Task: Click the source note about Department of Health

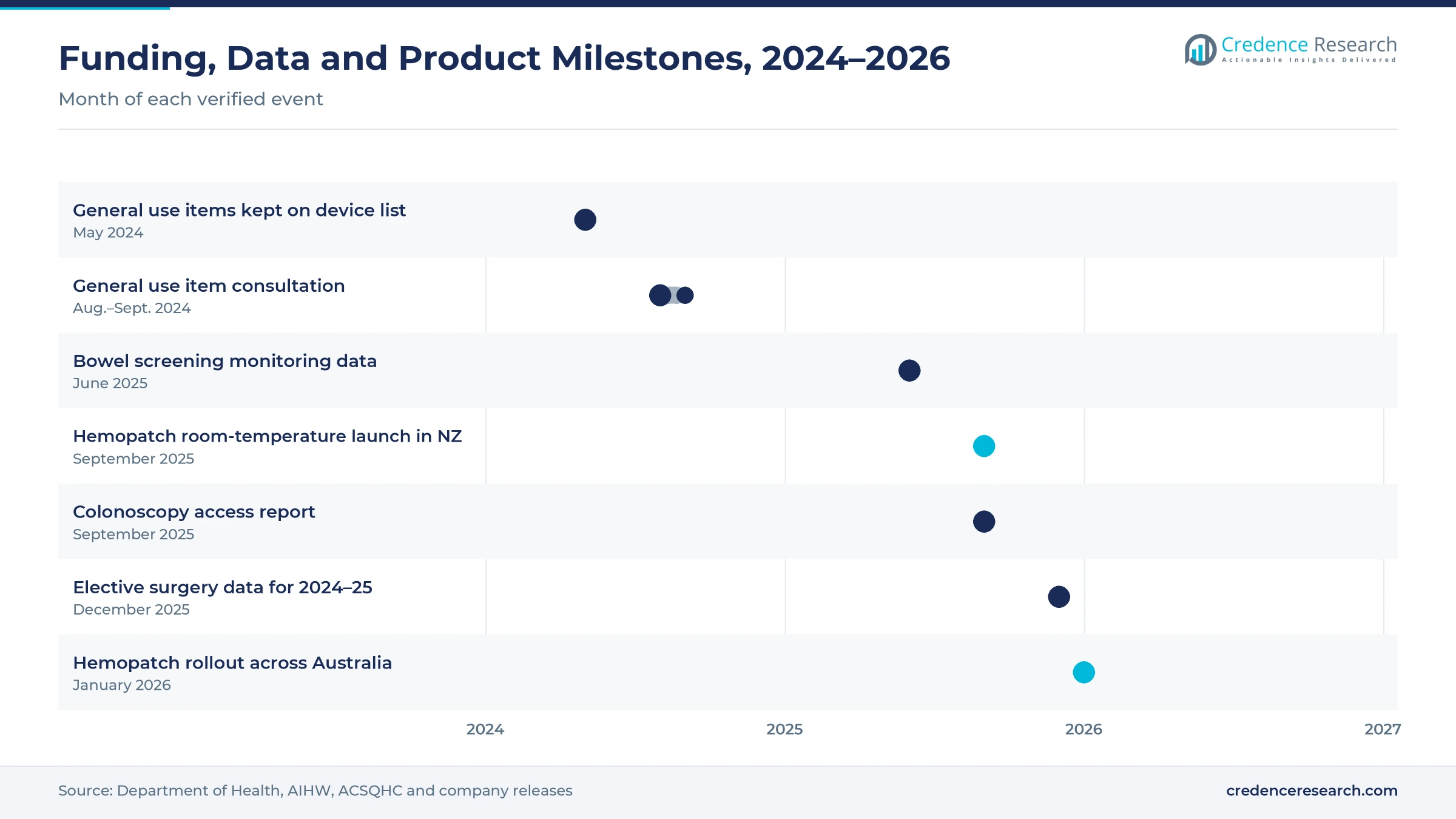Action: pyautogui.click(x=315, y=790)
